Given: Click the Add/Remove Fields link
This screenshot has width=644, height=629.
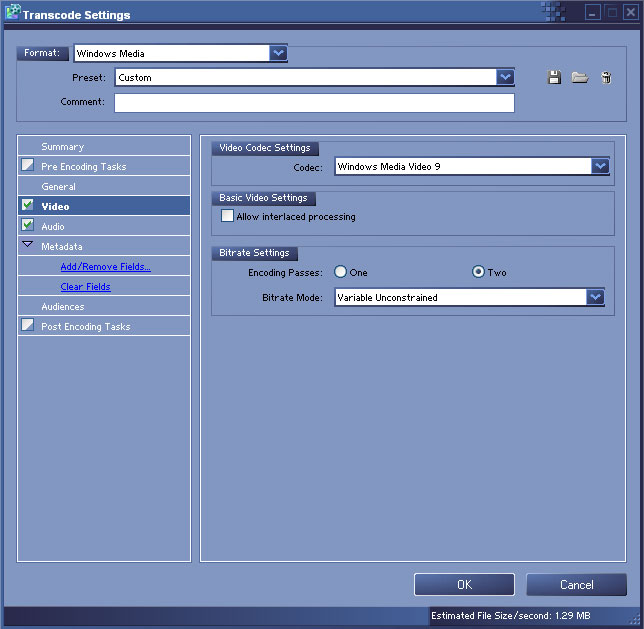Looking at the screenshot, I should [x=106, y=267].
